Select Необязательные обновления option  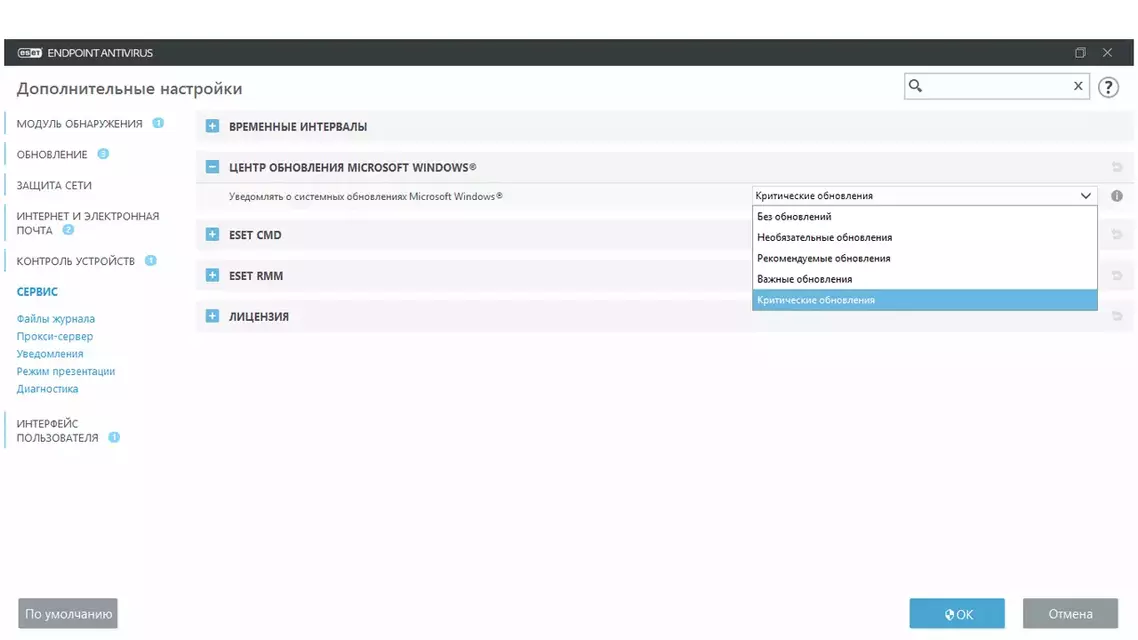pos(925,237)
